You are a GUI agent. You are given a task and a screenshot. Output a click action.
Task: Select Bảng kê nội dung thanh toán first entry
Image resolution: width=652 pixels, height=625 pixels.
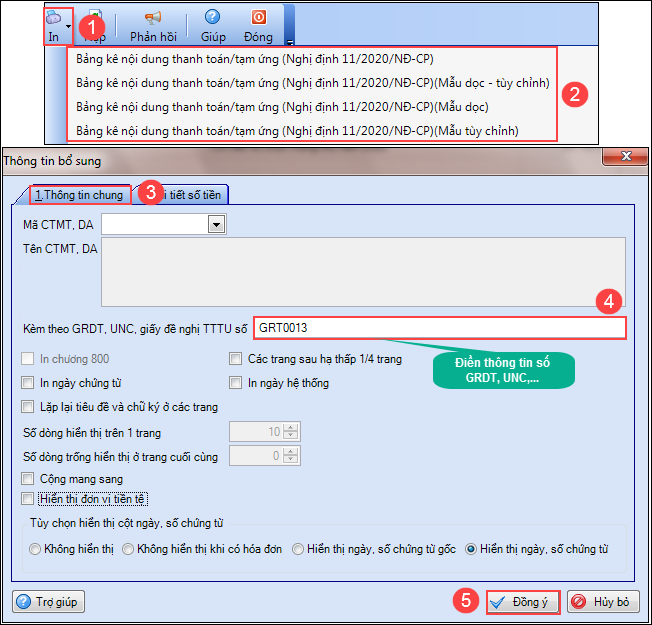[x=254, y=59]
